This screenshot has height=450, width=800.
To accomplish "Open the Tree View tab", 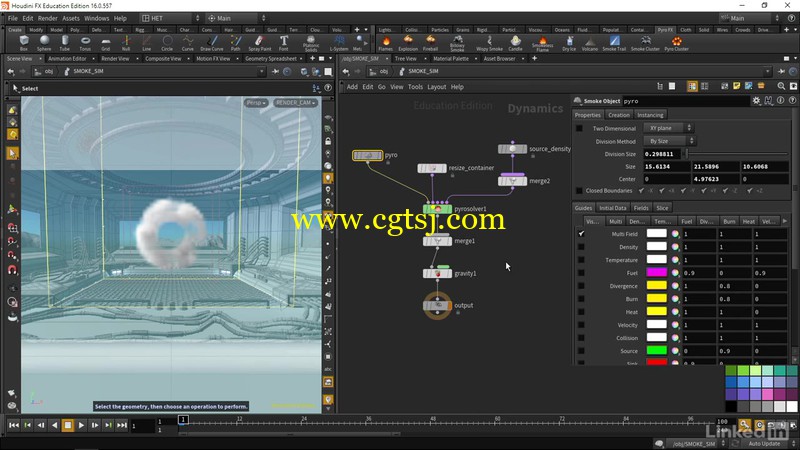I will pyautogui.click(x=406, y=59).
